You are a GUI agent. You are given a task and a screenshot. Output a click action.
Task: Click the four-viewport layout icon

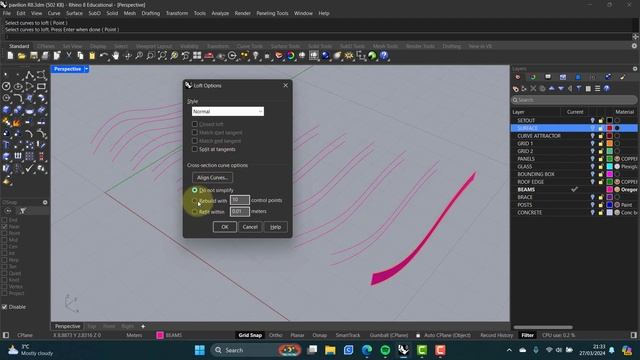(x=197, y=56)
